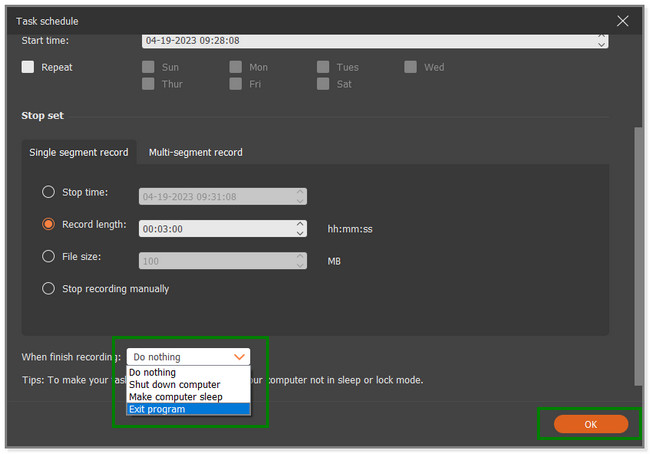Image resolution: width=650 pixels, height=454 pixels.
Task: Tick the Fri day checkbox
Action: (x=235, y=85)
